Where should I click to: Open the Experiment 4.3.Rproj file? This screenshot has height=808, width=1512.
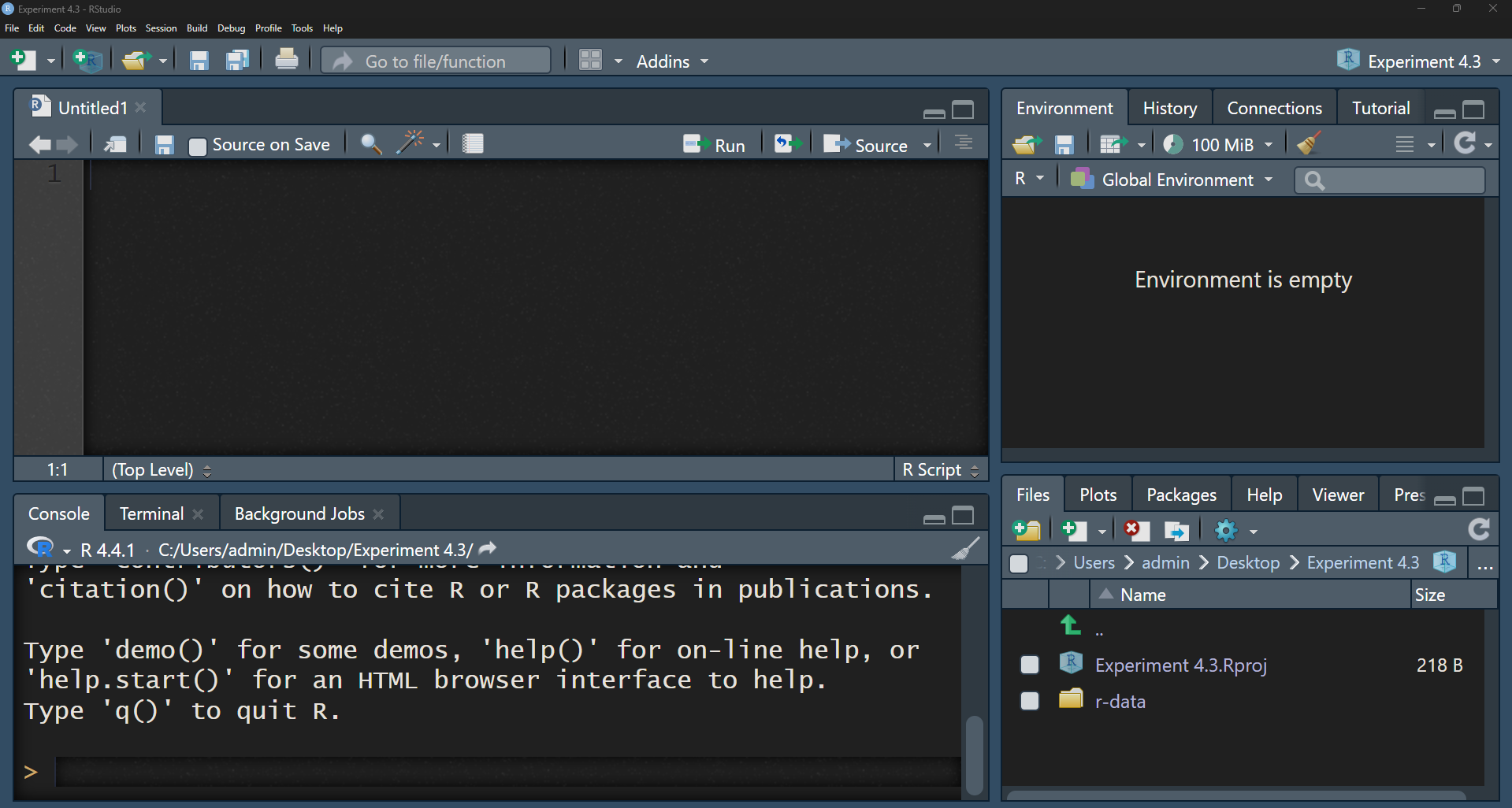click(1180, 665)
